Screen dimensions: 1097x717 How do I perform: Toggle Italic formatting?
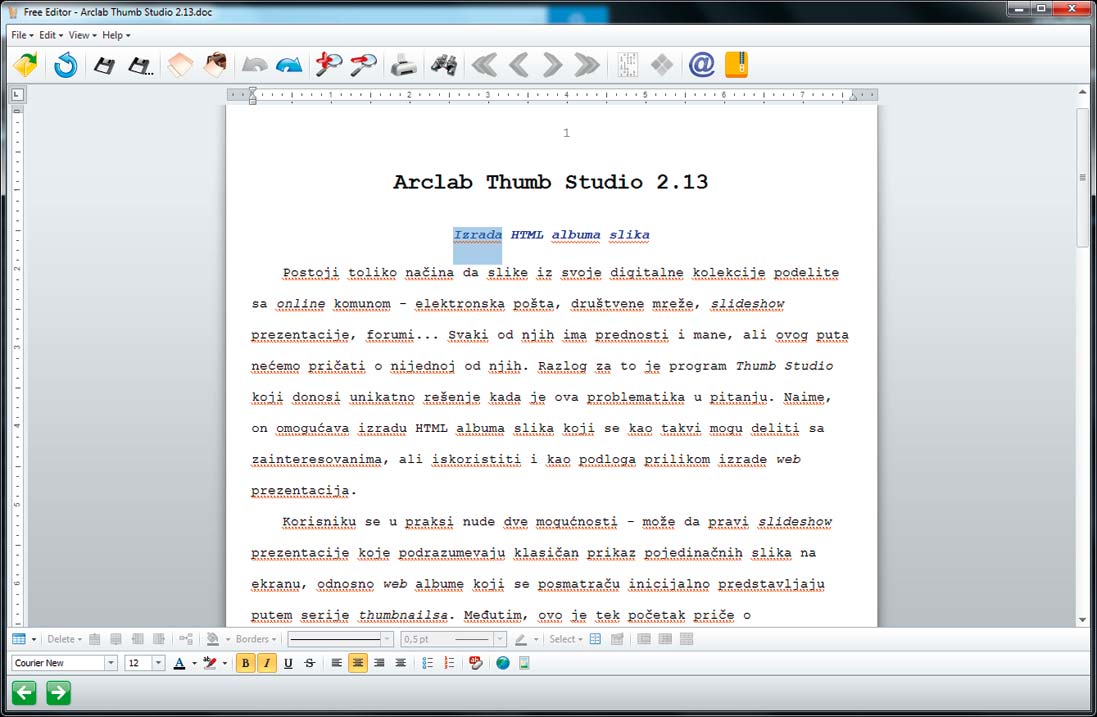tap(267, 662)
